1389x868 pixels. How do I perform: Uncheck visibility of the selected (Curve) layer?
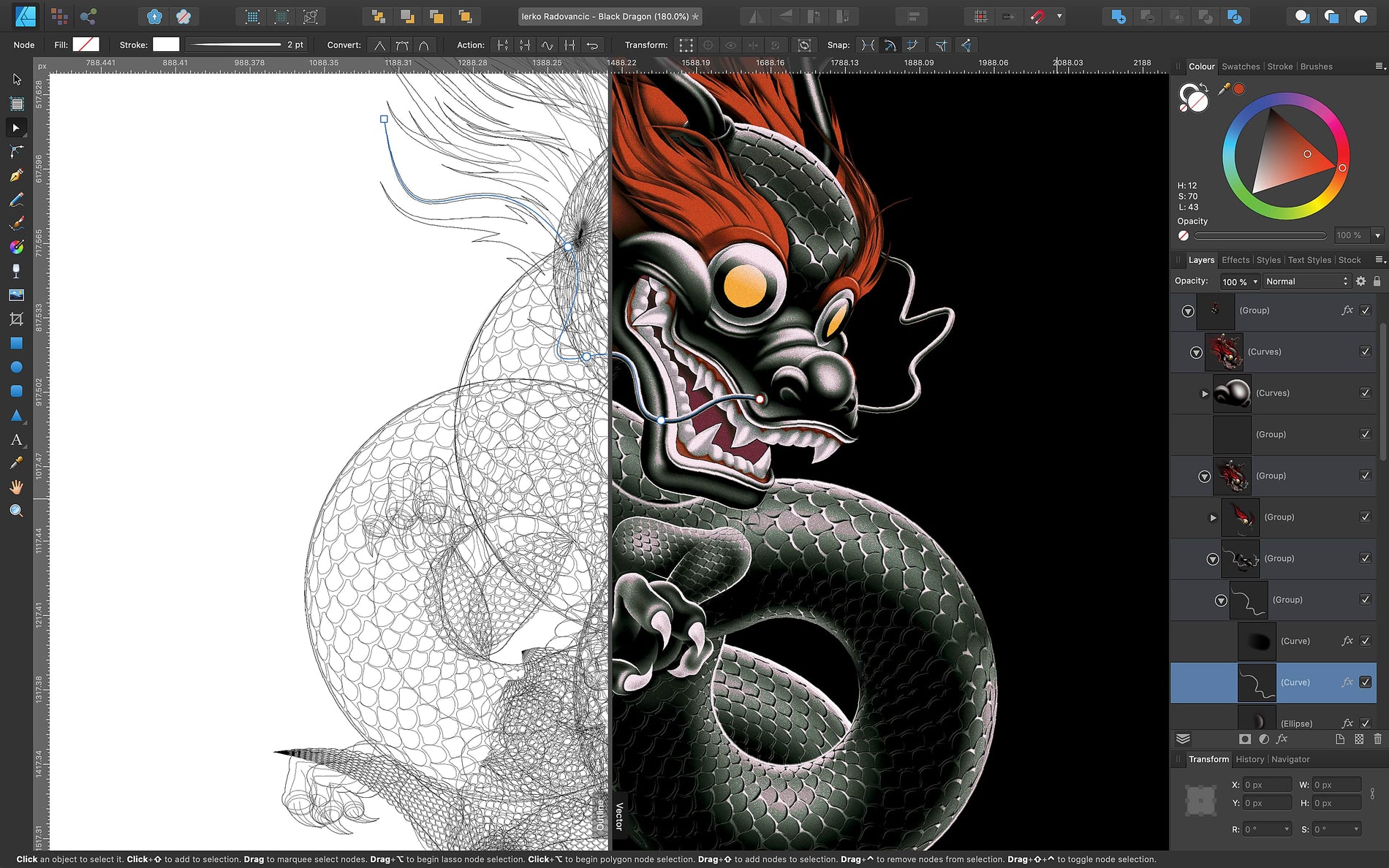coord(1365,682)
